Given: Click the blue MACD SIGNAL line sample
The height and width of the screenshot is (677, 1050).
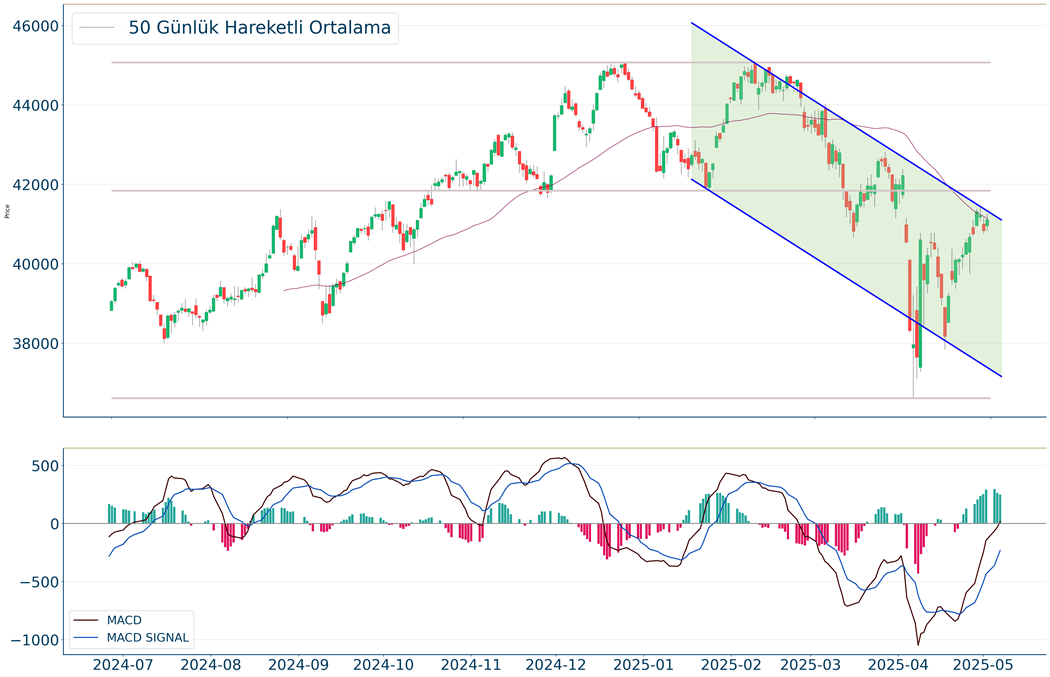Looking at the screenshot, I should click(x=86, y=638).
